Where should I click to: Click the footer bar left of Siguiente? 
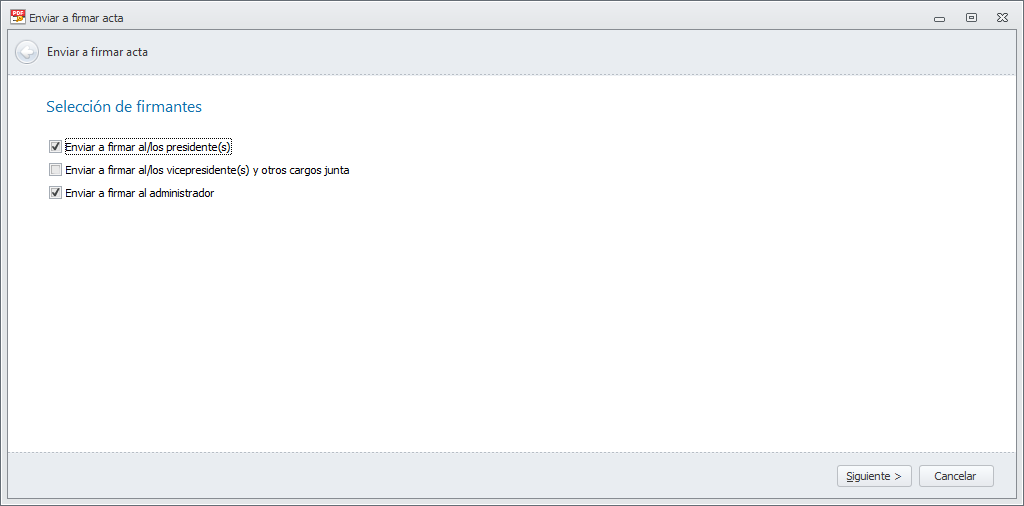(400, 476)
